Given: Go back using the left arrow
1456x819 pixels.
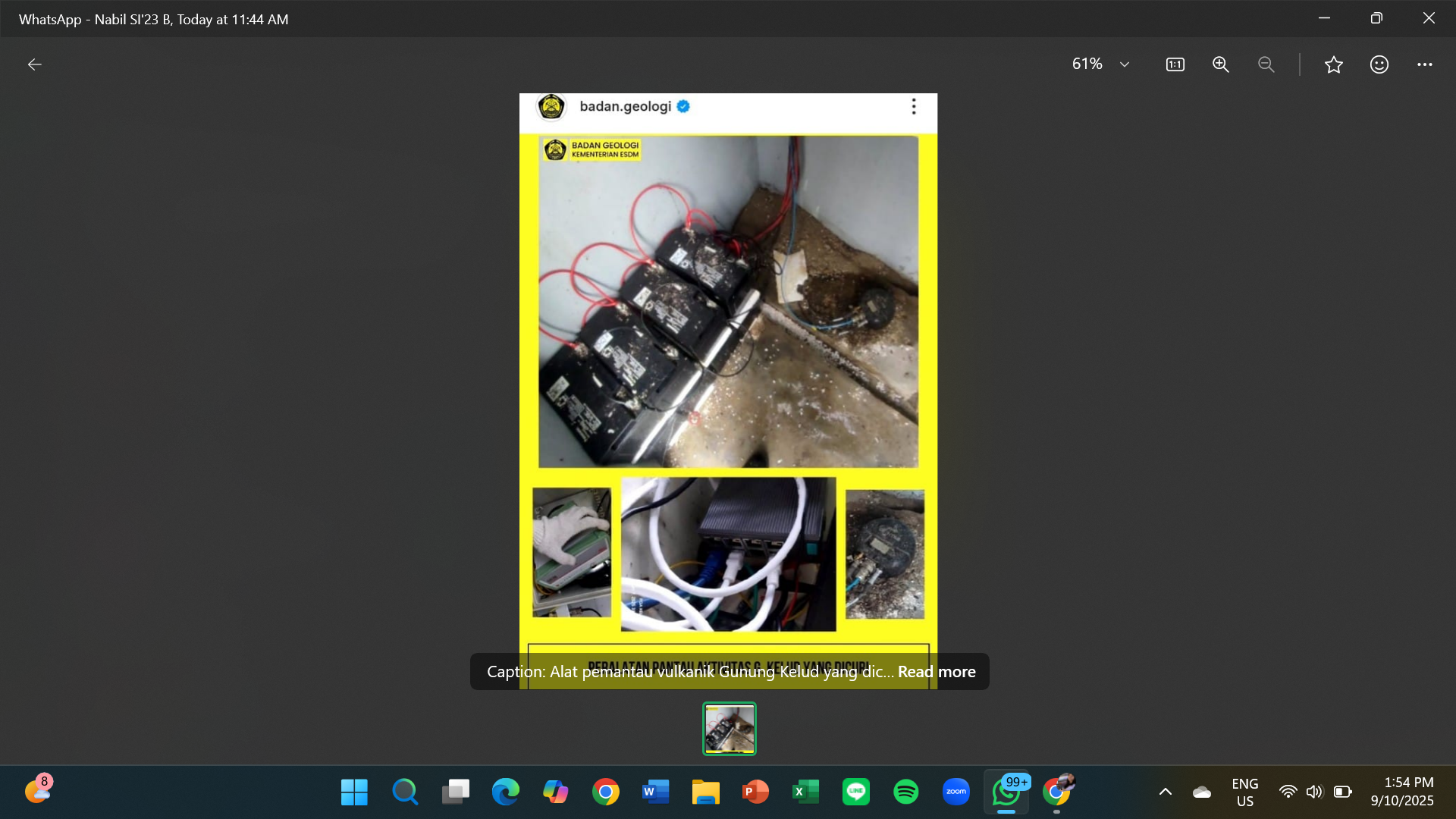Looking at the screenshot, I should tap(34, 64).
